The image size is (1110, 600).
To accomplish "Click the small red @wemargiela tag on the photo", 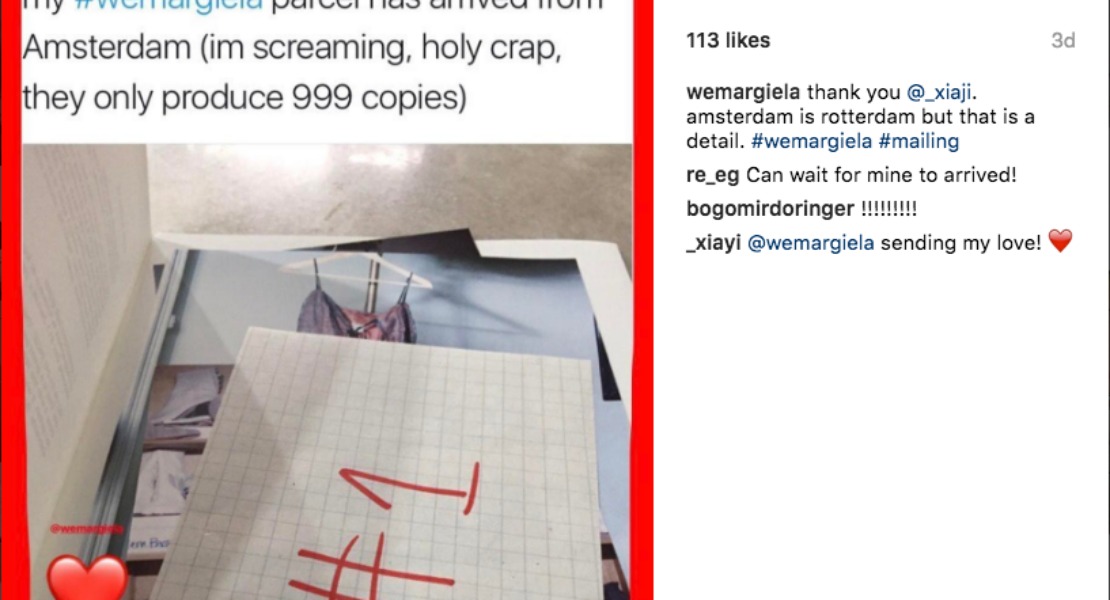I will coord(86,529).
